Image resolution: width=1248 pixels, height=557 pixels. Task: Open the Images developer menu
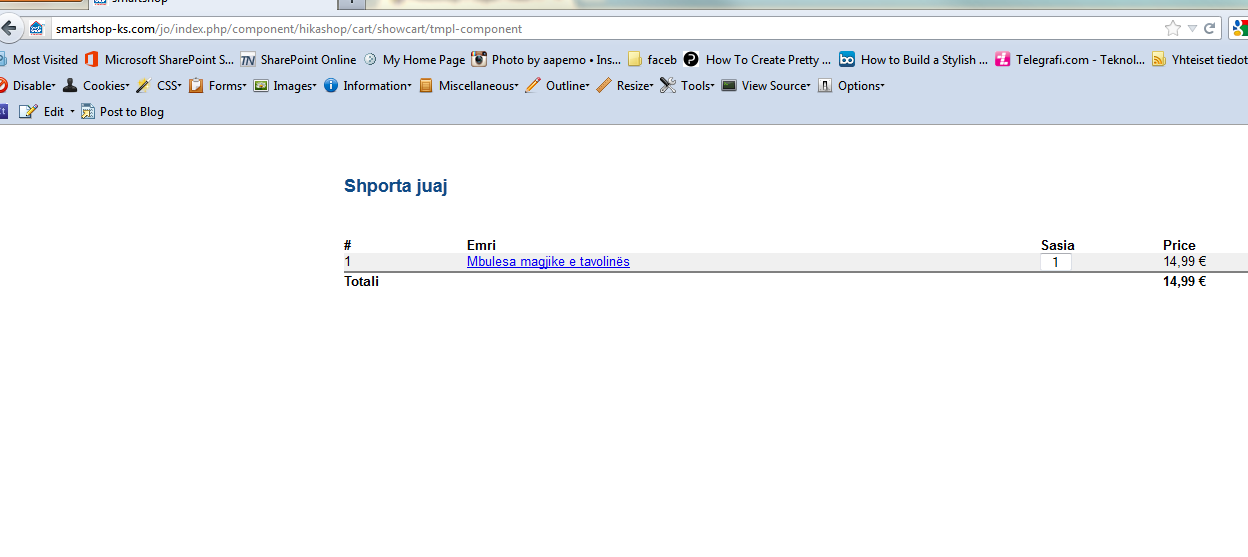coord(285,86)
